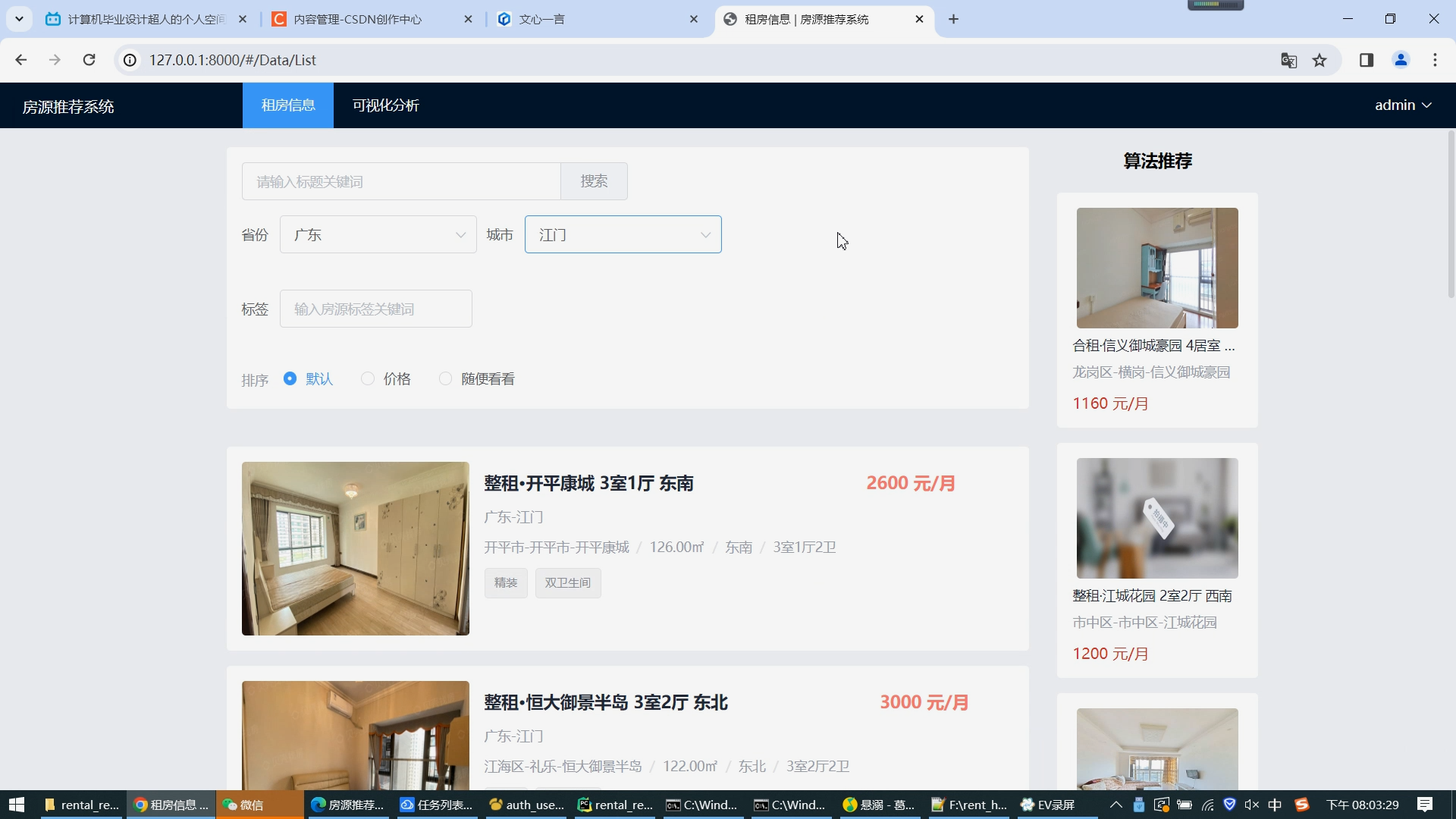Viewport: 1456px width, 819px height.
Task: Close the 内容管理-CSDN创作中心 tab
Action: [468, 19]
